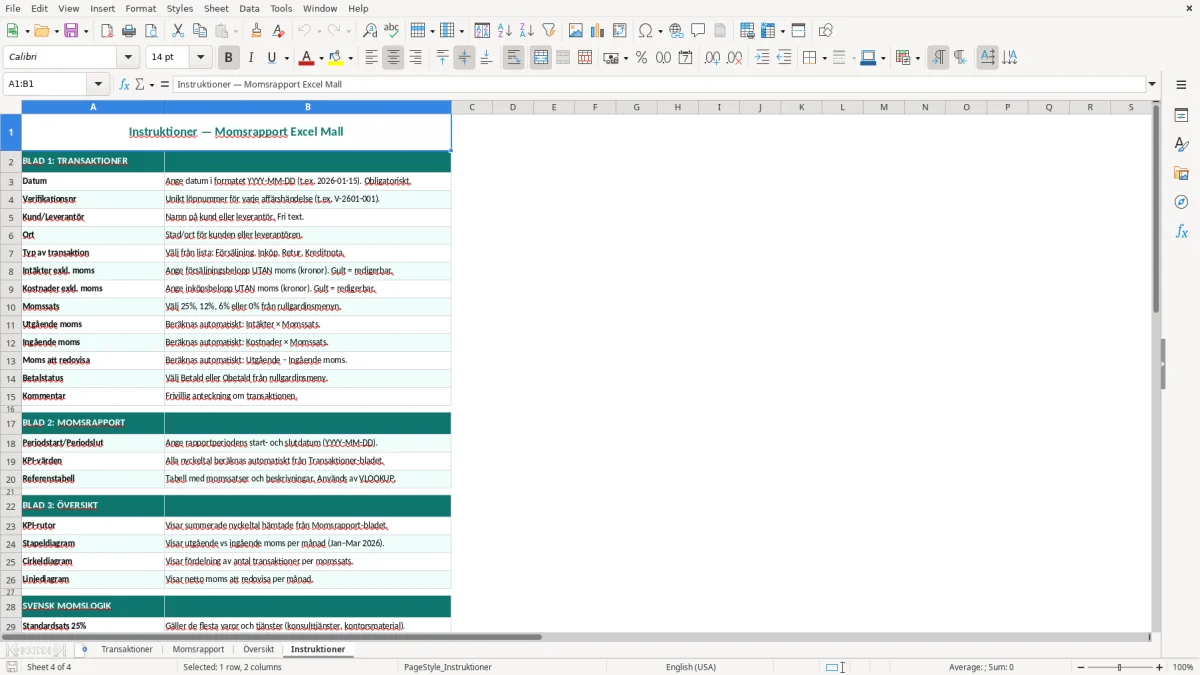Open the Calibri font name dropdown

(128, 58)
